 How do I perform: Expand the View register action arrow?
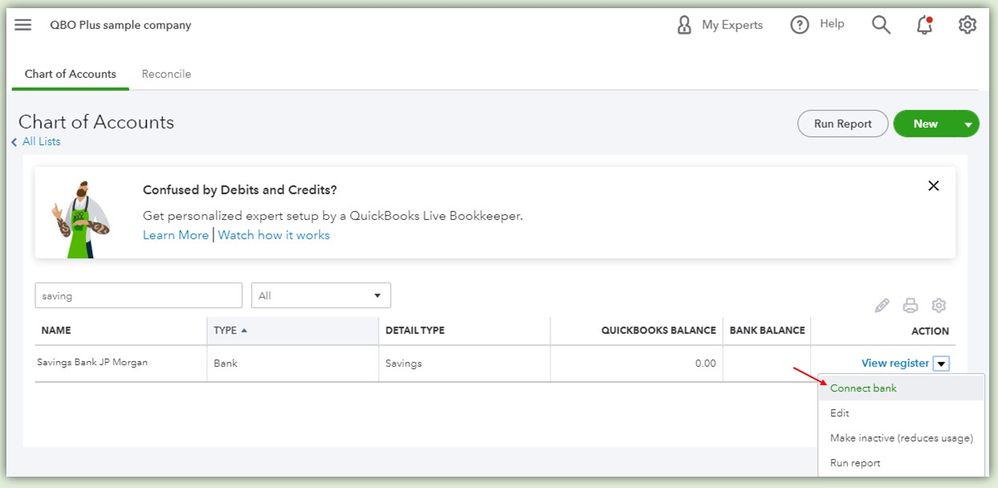[941, 363]
